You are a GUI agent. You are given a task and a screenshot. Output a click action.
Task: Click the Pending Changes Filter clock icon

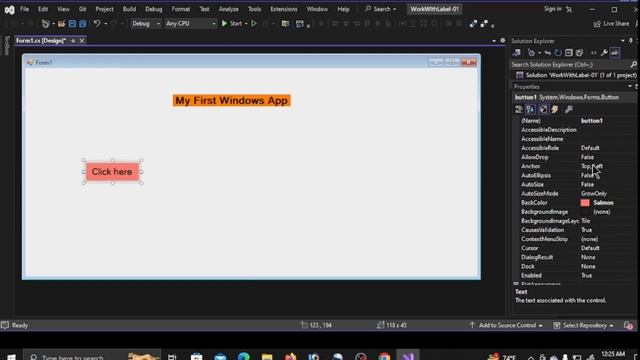coord(531,53)
